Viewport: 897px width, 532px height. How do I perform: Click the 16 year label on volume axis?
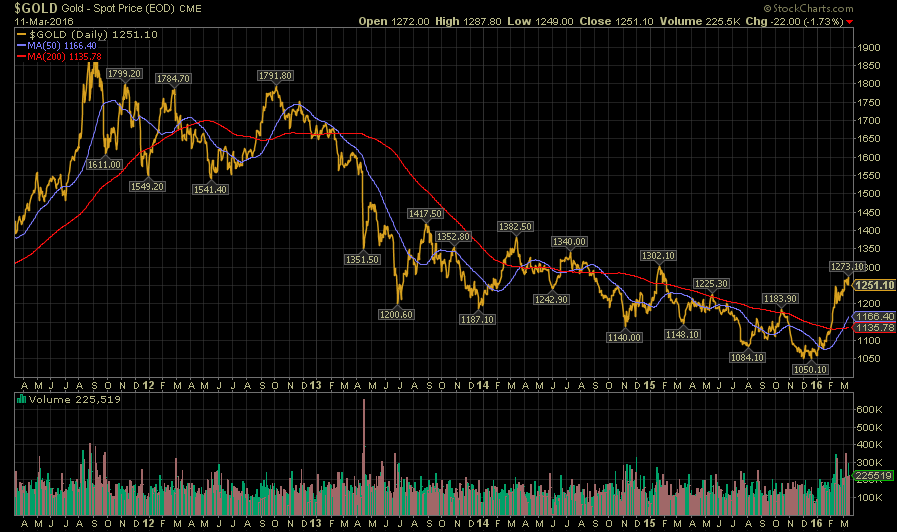tap(816, 523)
